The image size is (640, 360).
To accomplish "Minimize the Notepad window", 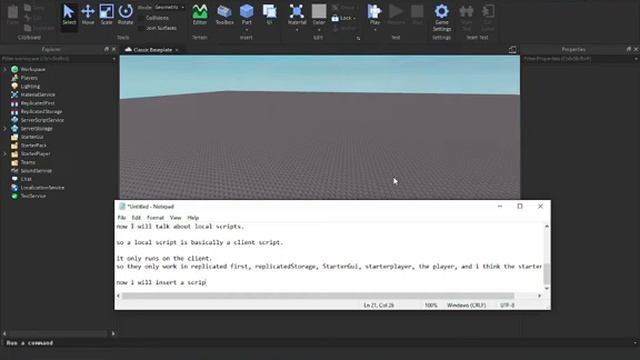I will click(x=500, y=207).
